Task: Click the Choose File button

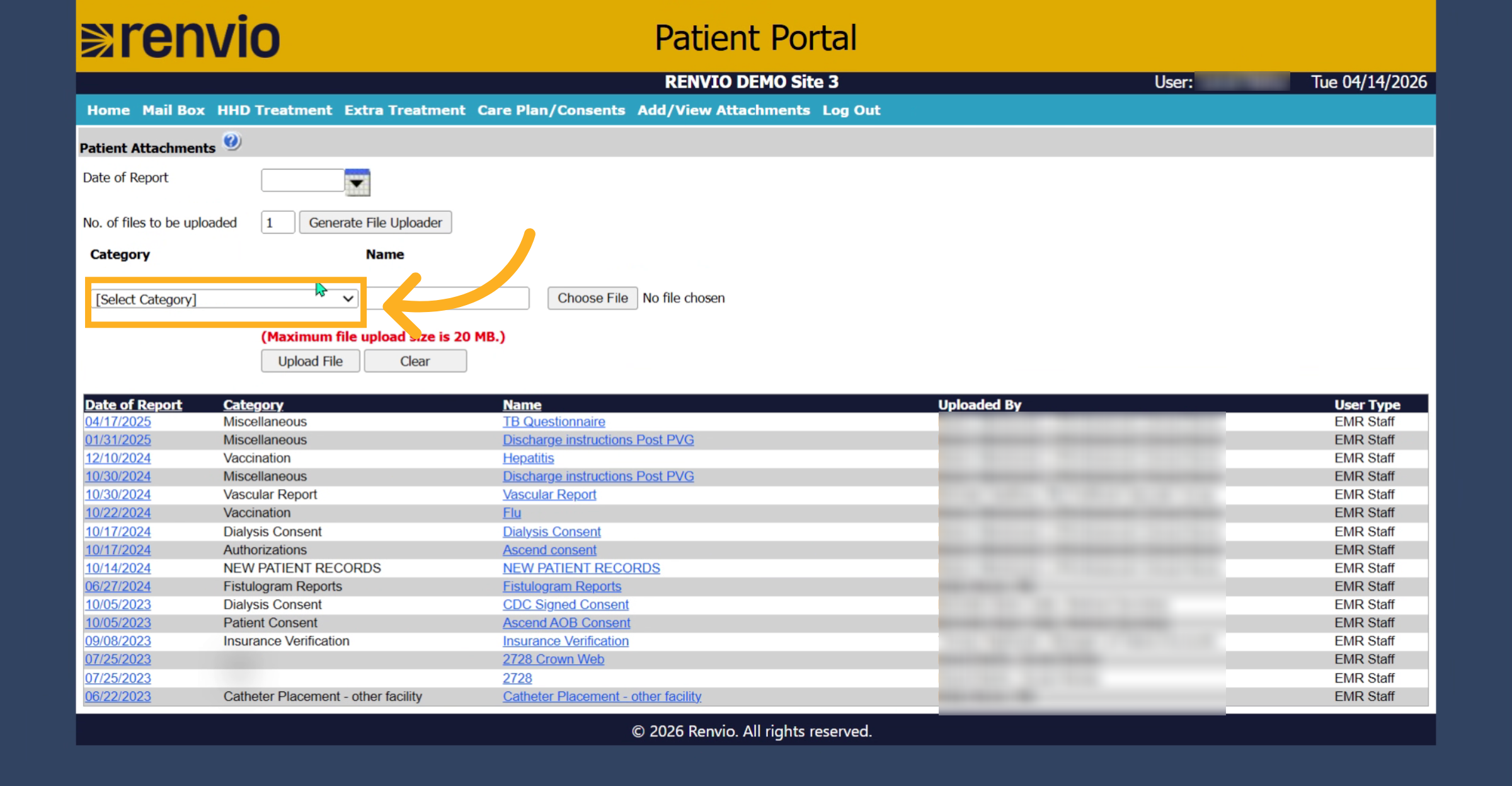Action: pos(593,298)
